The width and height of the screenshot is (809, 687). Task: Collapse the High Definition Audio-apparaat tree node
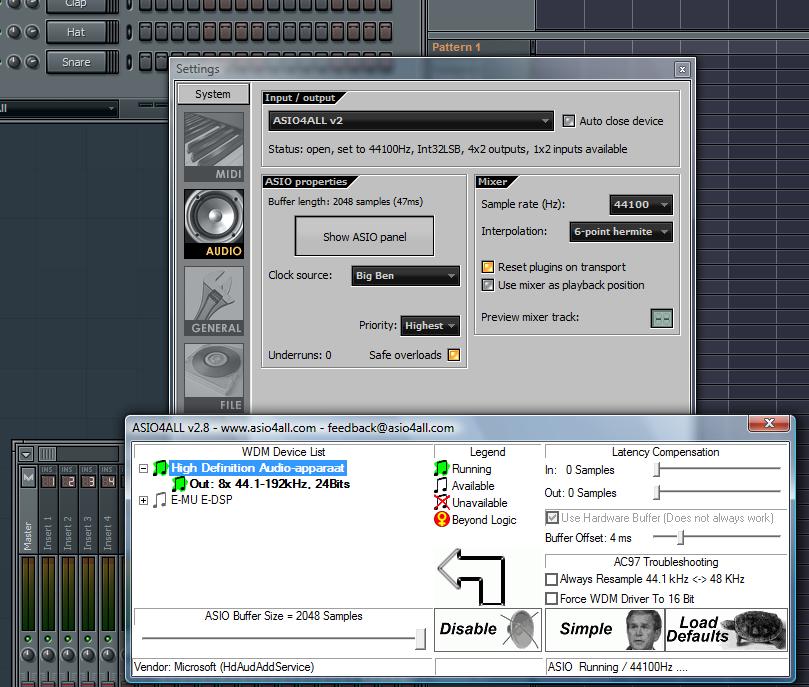pos(143,468)
